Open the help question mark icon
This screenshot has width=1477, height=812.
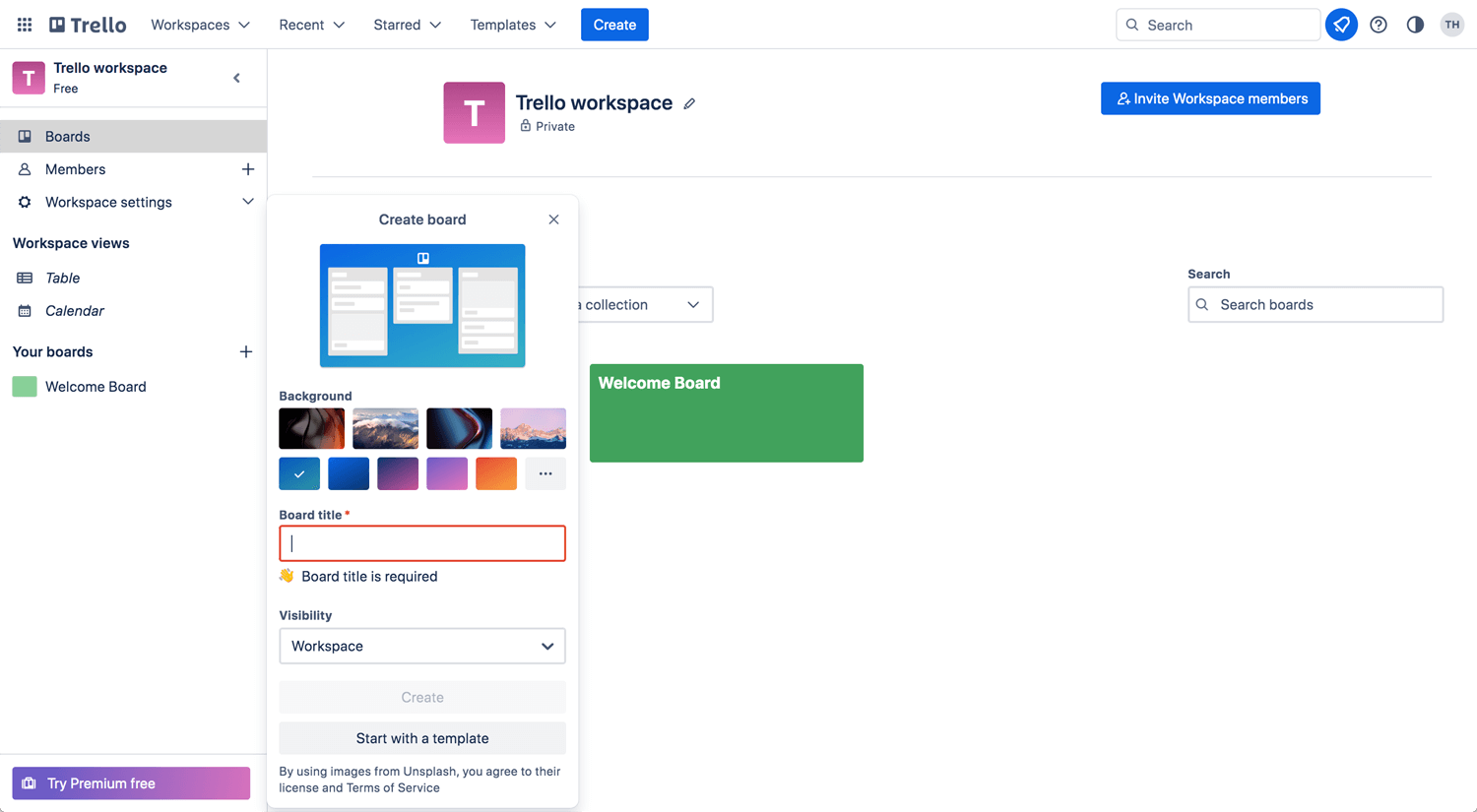pyautogui.click(x=1379, y=25)
